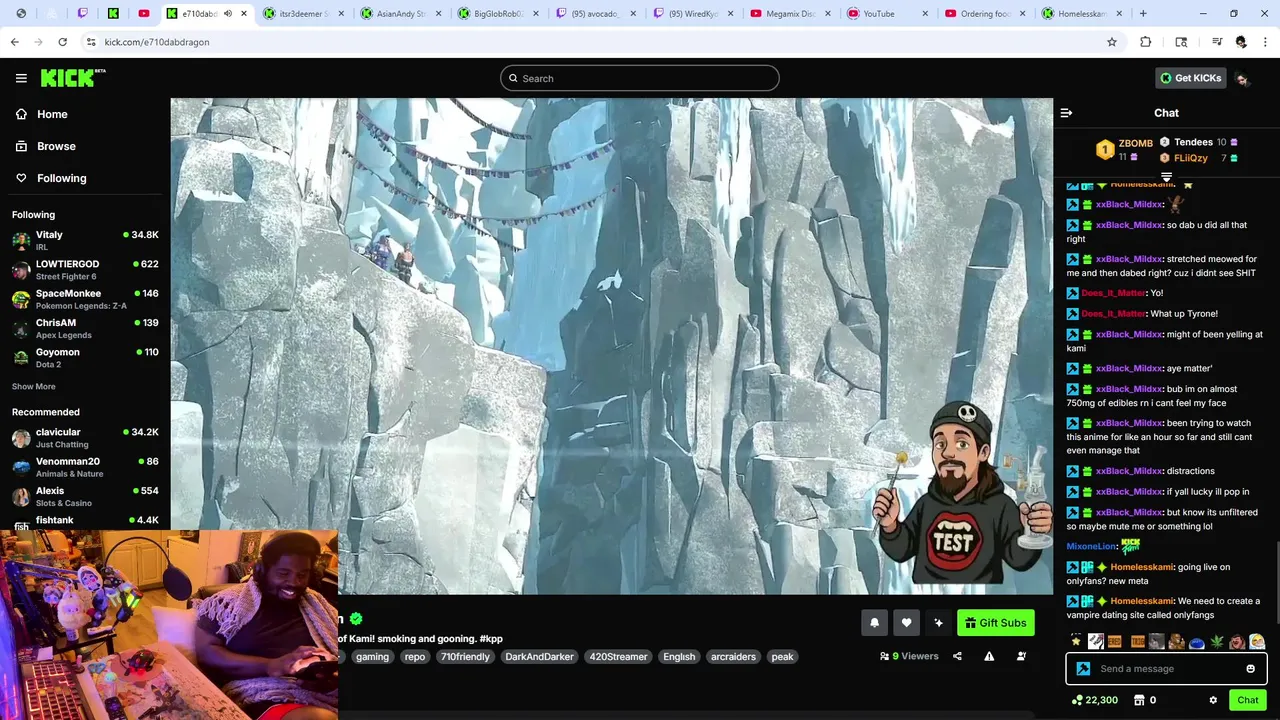Click Dees_It_Matter username saying Yo!
1280x720 pixels.
1113,293
